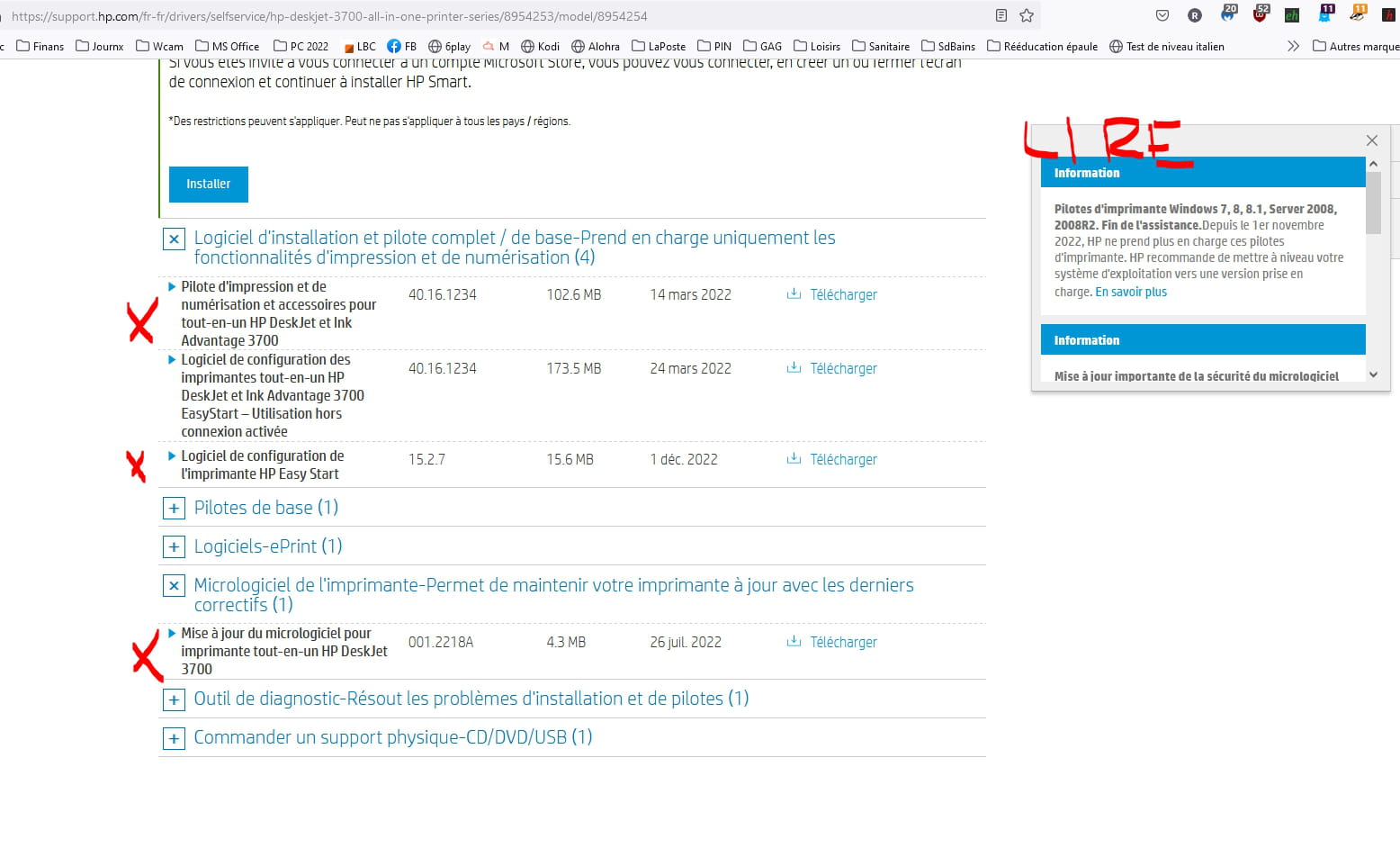Open the Rééducation épaule bookmark folder
This screenshot has width=1400, height=848.
pyautogui.click(x=1042, y=46)
